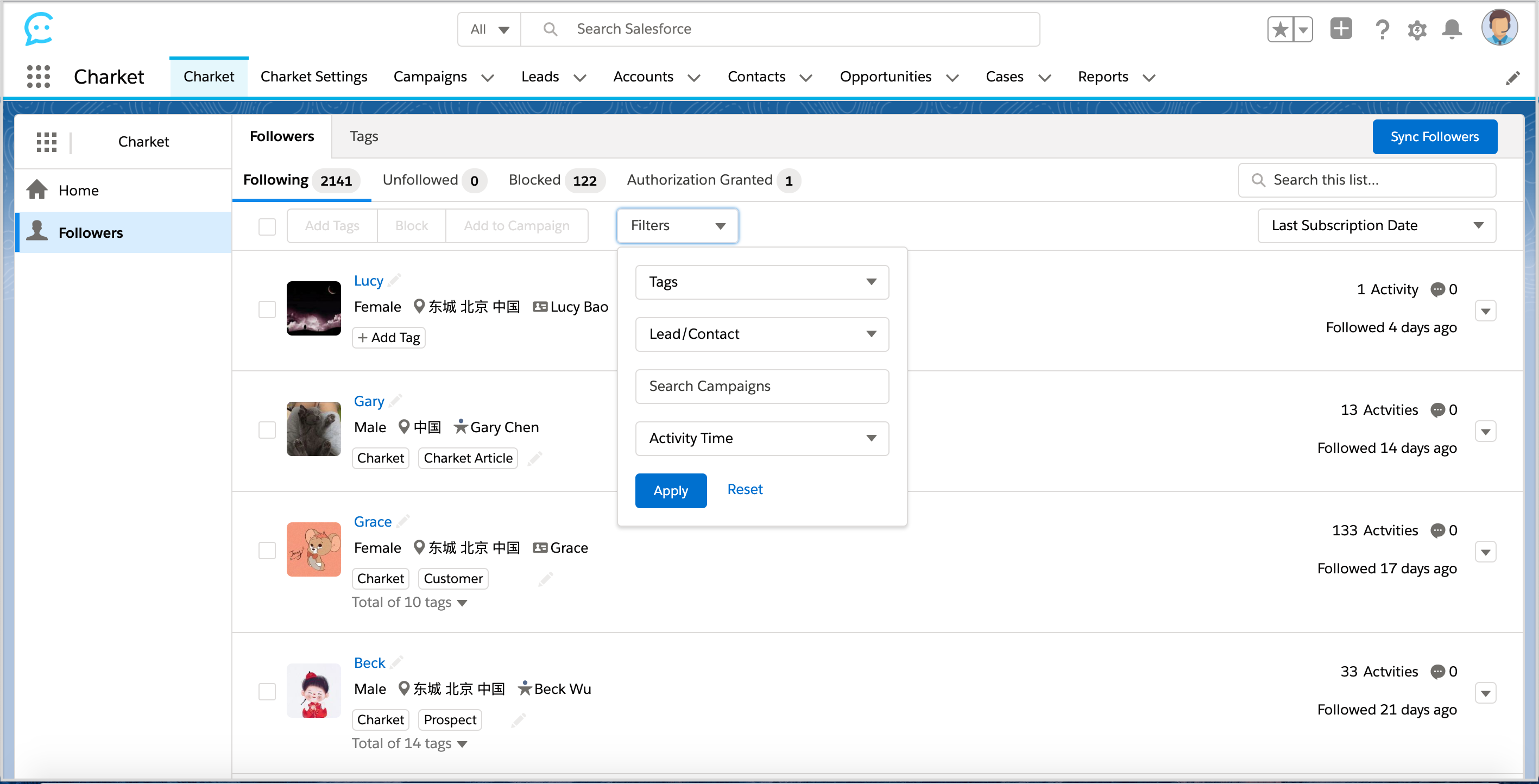Open Beck's follower profile link

tap(369, 662)
